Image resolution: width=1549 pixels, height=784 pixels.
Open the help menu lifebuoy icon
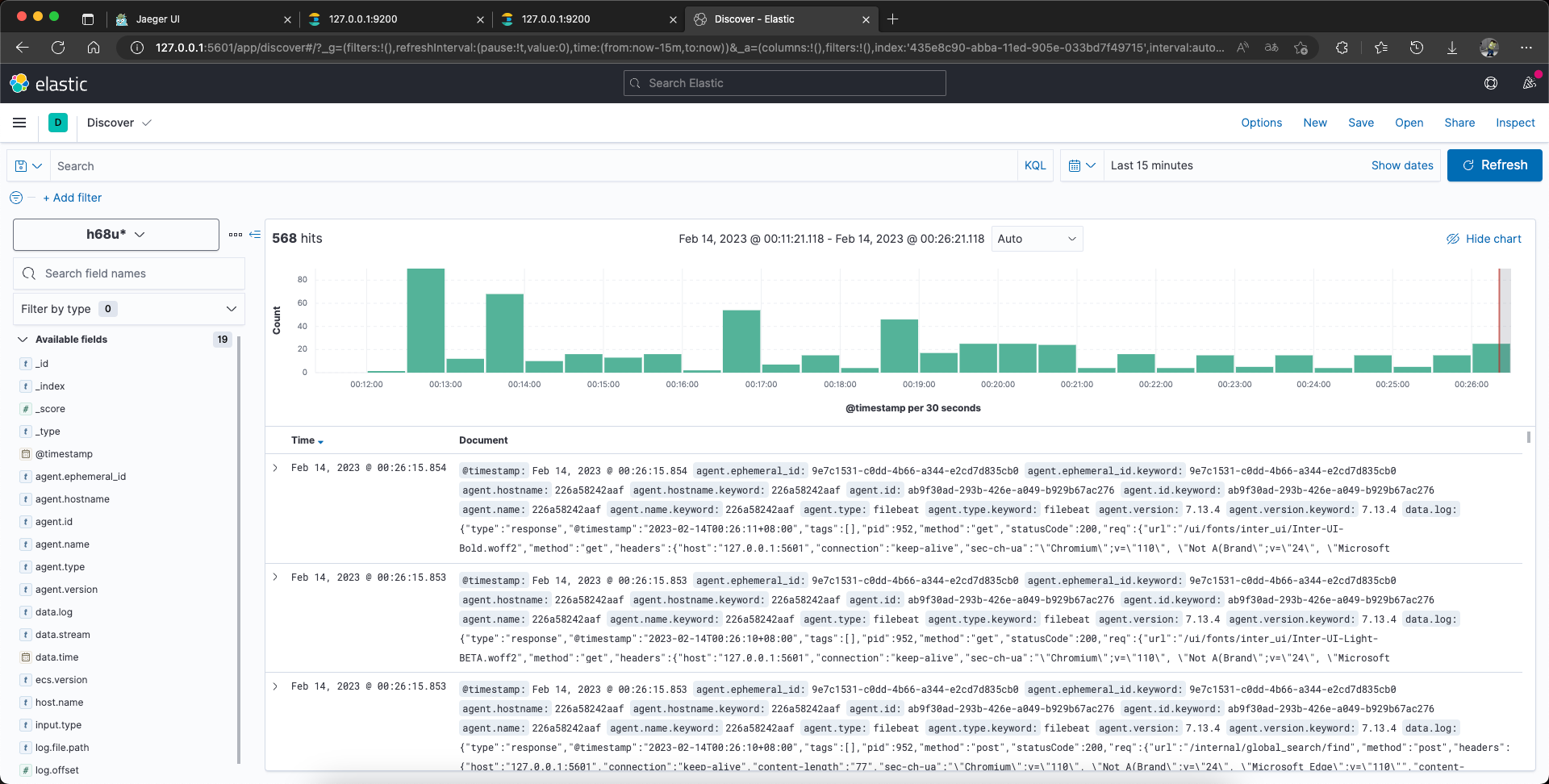[x=1491, y=83]
